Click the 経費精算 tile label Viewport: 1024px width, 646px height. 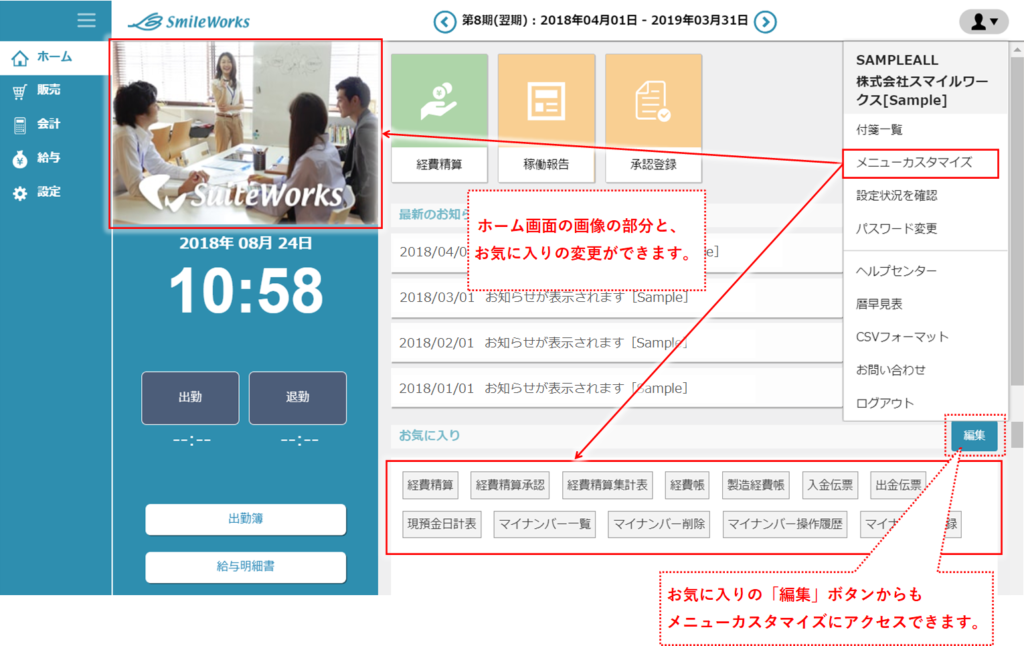pyautogui.click(x=440, y=165)
